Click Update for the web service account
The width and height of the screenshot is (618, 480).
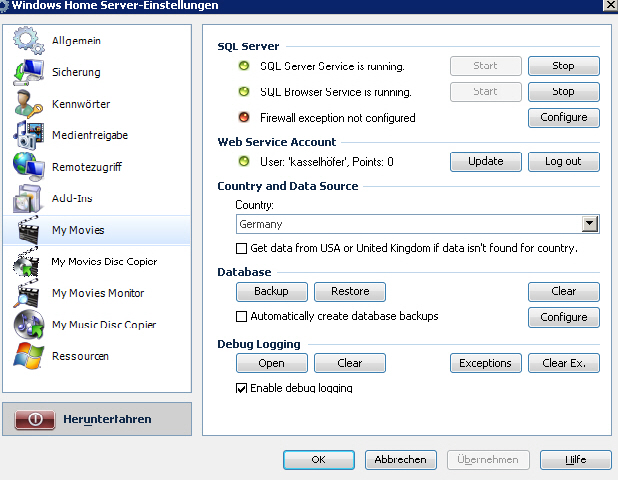click(486, 162)
